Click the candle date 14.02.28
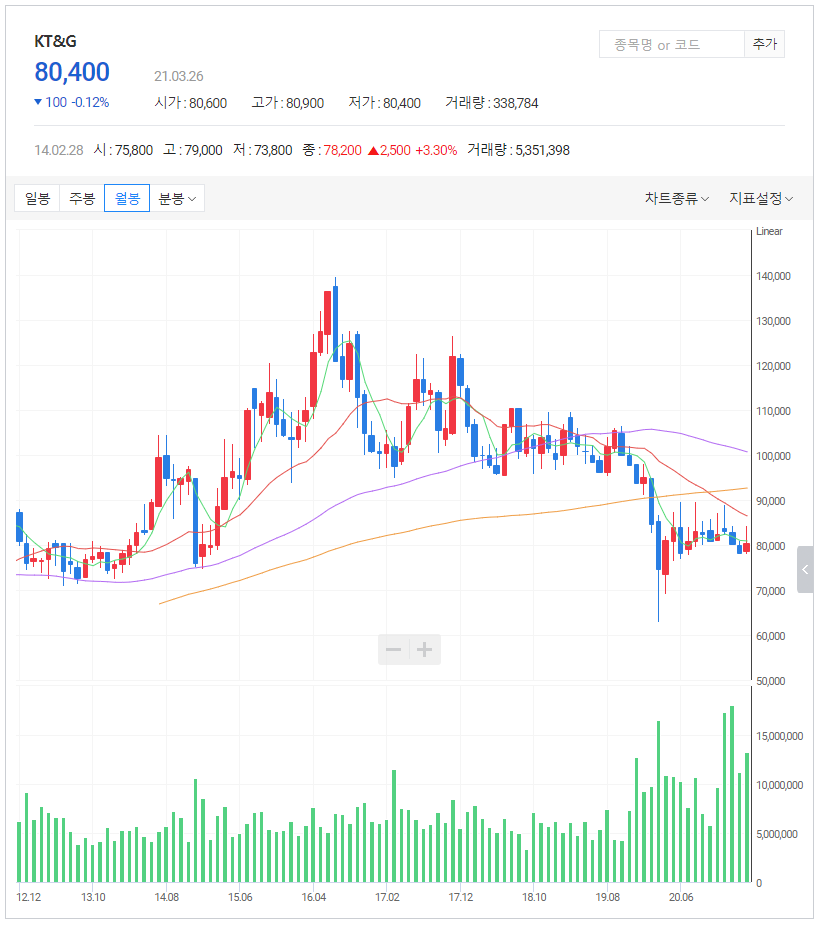Screen dimensions: 821x927 (59, 150)
